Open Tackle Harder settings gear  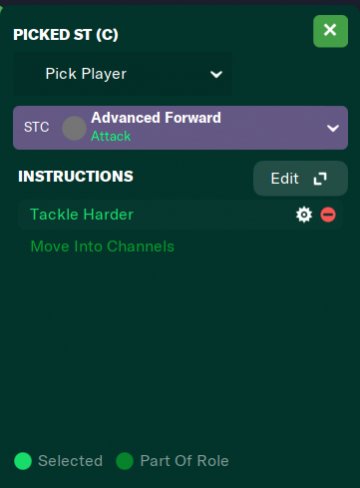point(304,215)
